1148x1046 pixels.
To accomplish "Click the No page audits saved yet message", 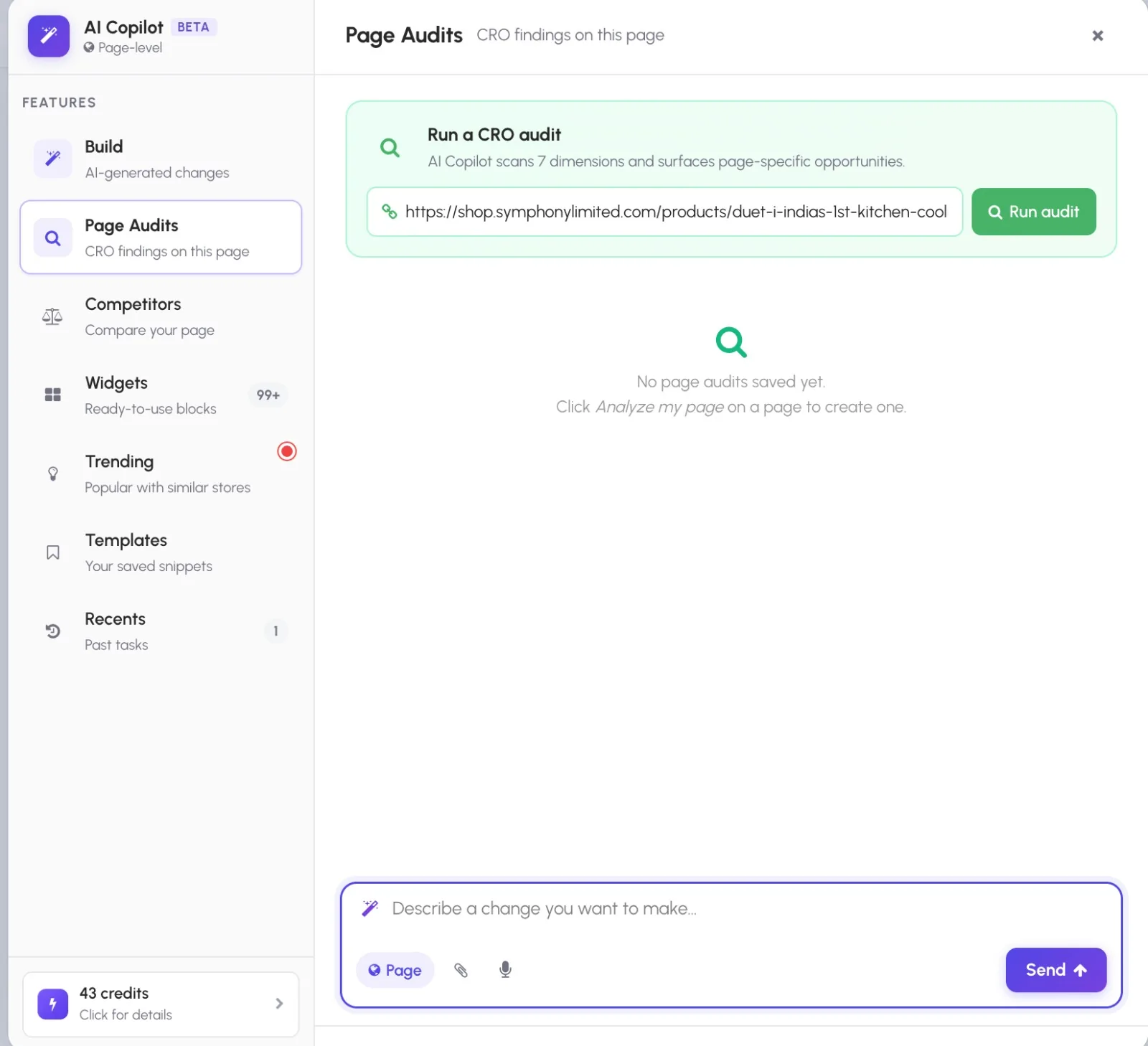I will [x=731, y=382].
